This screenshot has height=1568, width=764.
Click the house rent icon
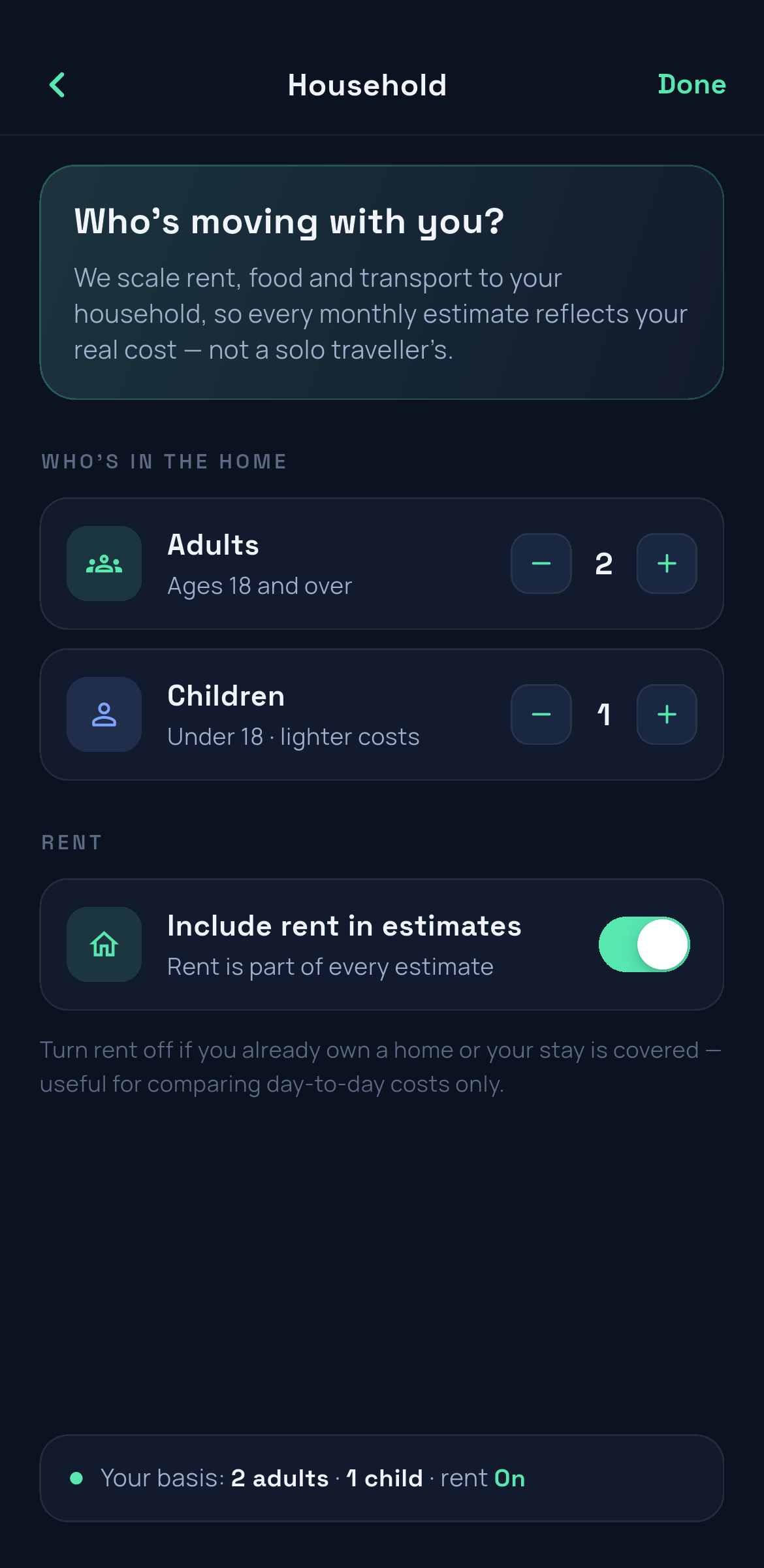(x=104, y=945)
